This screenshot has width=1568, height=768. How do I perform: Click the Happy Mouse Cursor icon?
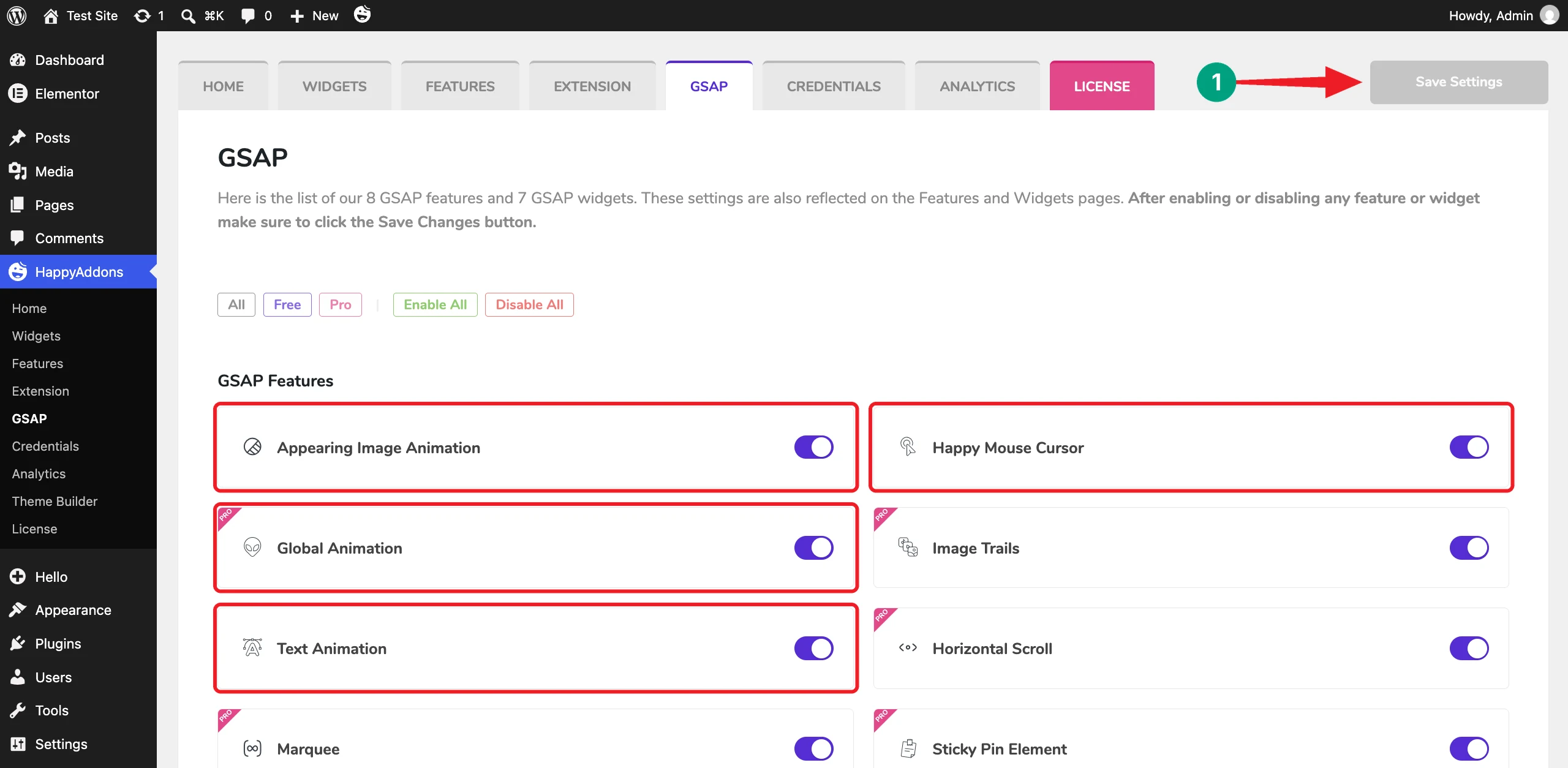click(908, 446)
